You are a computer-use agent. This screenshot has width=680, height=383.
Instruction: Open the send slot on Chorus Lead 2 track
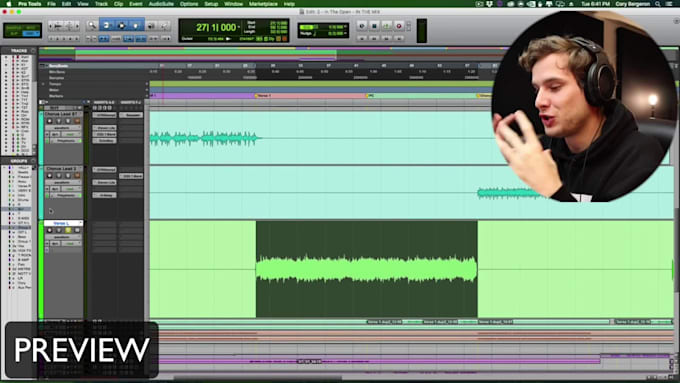pos(131,176)
